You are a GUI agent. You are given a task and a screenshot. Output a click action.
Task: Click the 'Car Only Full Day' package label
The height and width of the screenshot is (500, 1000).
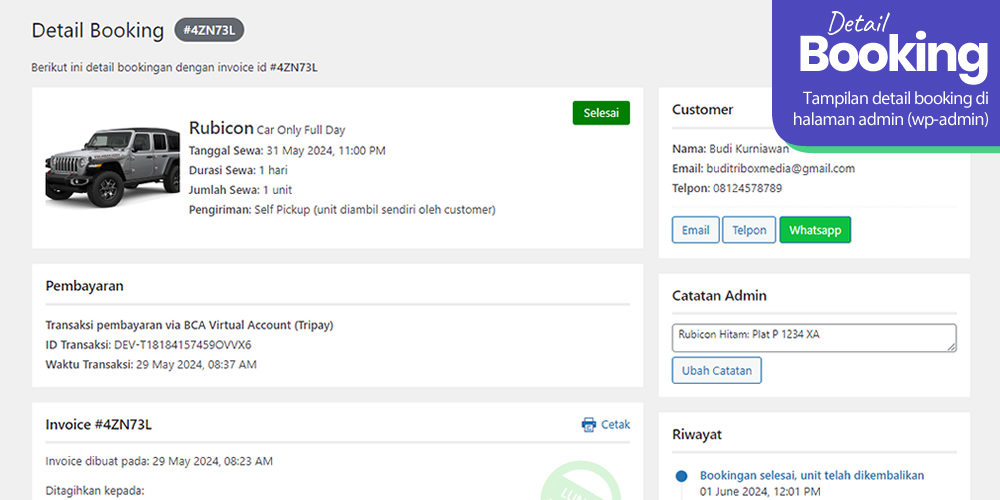click(301, 130)
